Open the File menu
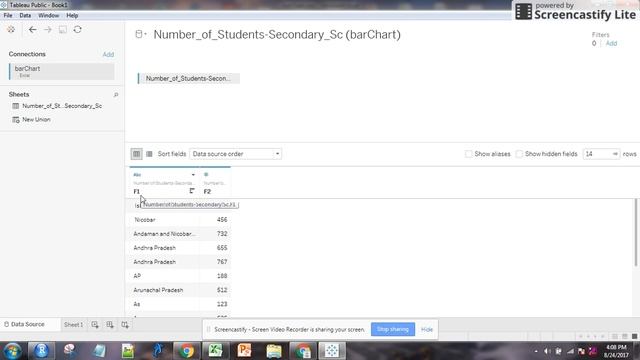This screenshot has width=640, height=360. tap(8, 16)
